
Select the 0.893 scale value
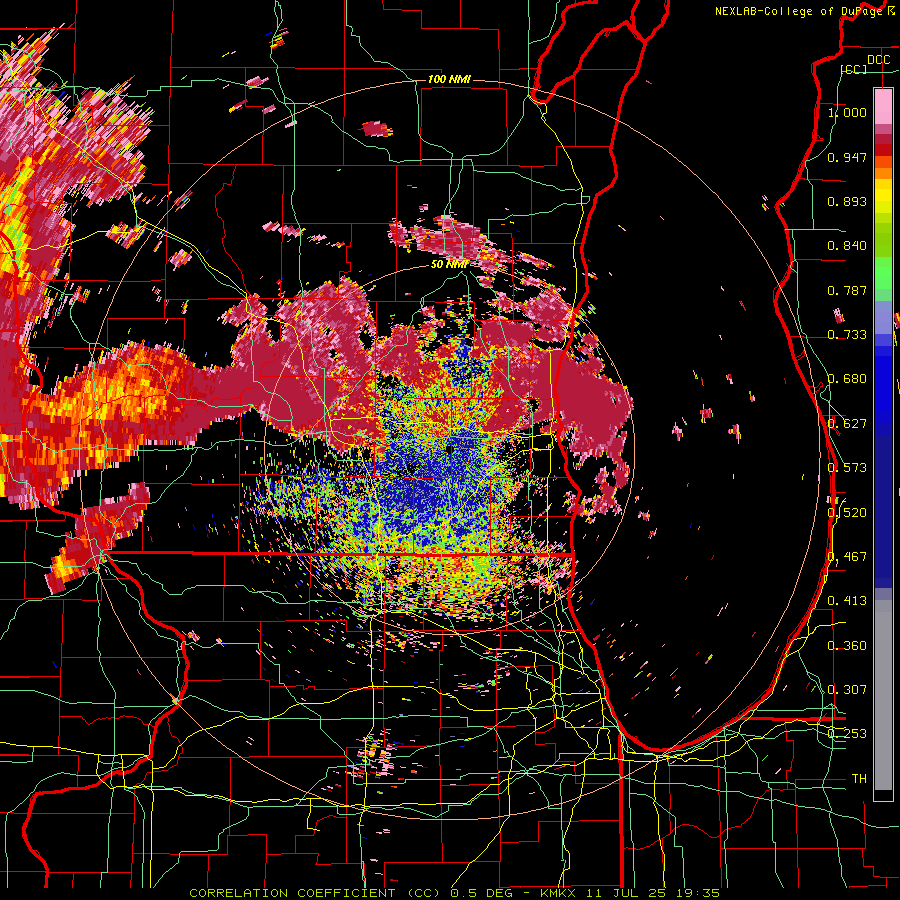click(x=847, y=201)
